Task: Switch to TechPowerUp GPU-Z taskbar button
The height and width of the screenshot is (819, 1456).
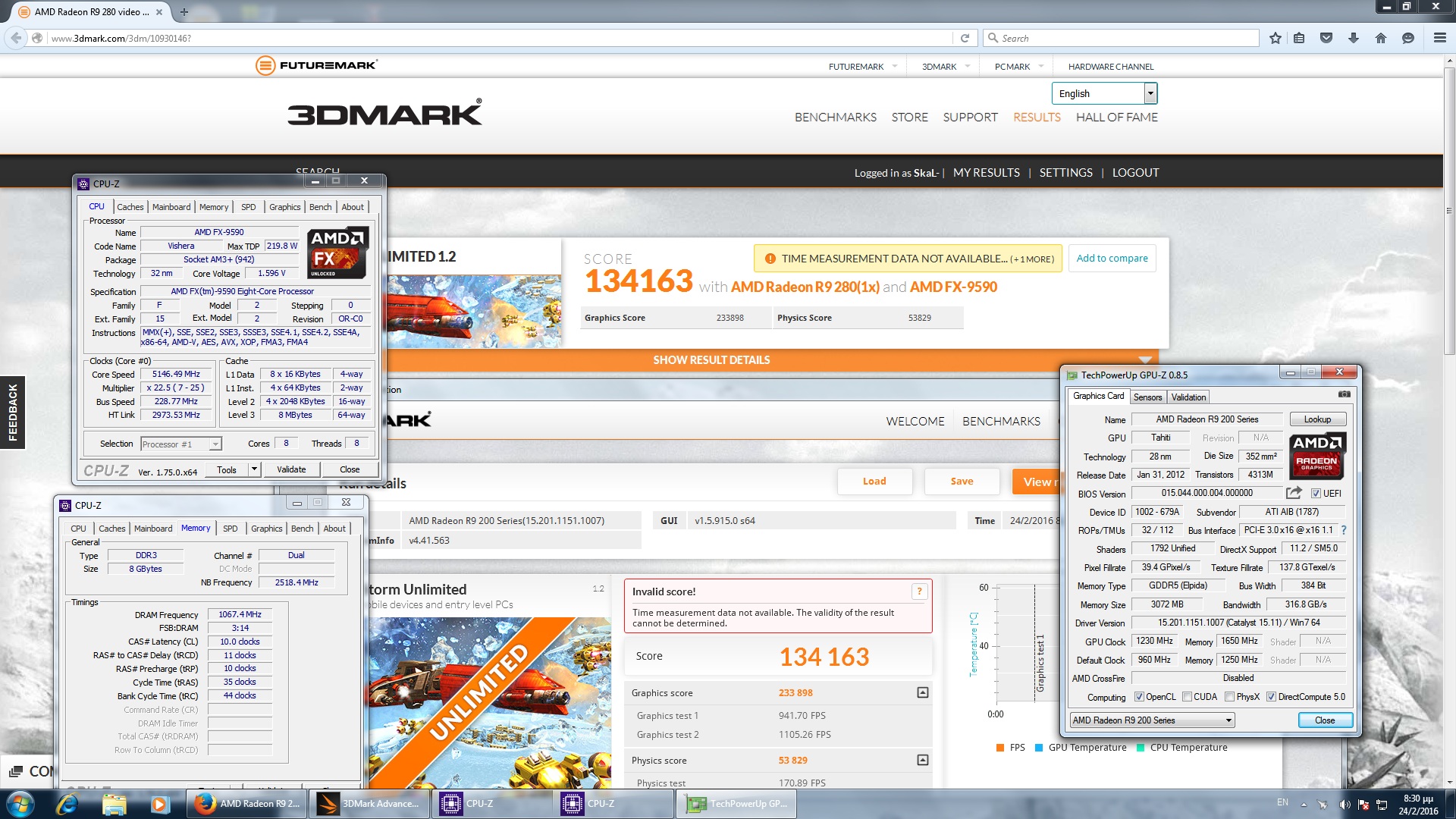Action: click(x=737, y=804)
